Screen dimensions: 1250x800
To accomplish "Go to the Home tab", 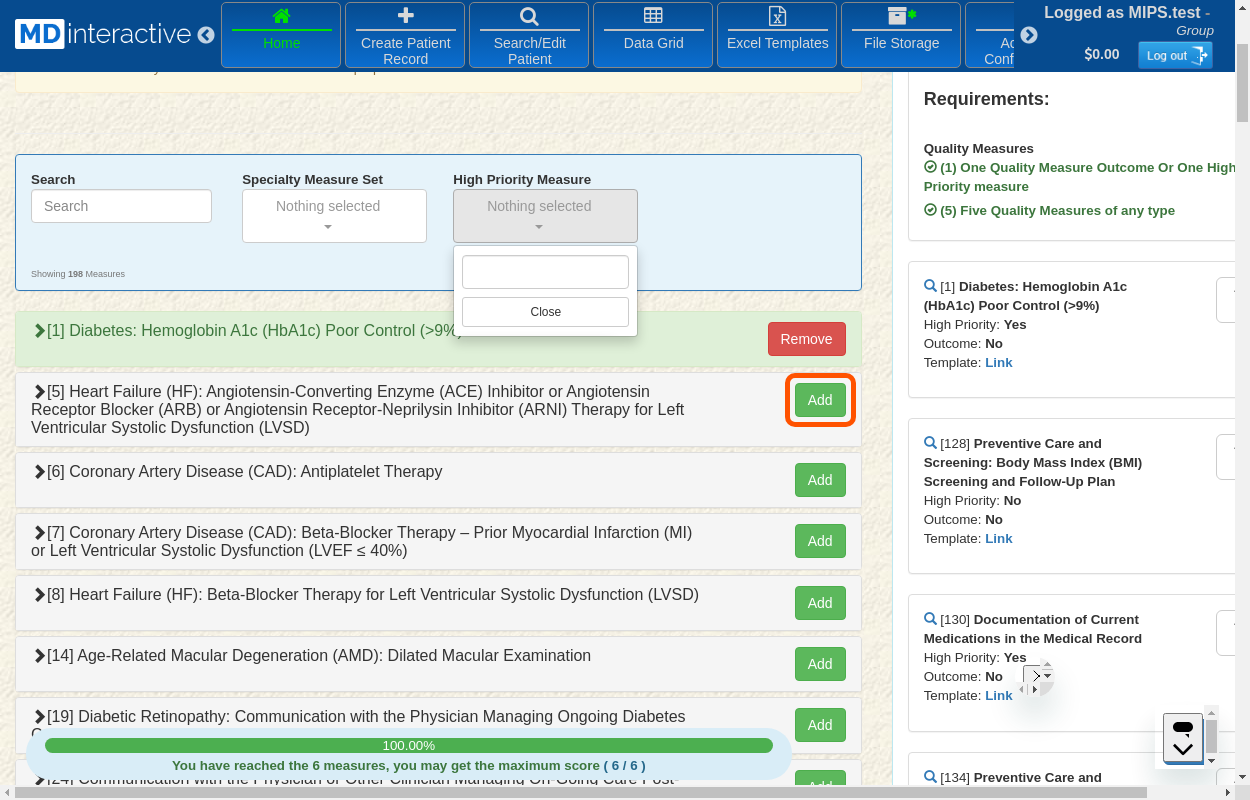I will coord(281,35).
